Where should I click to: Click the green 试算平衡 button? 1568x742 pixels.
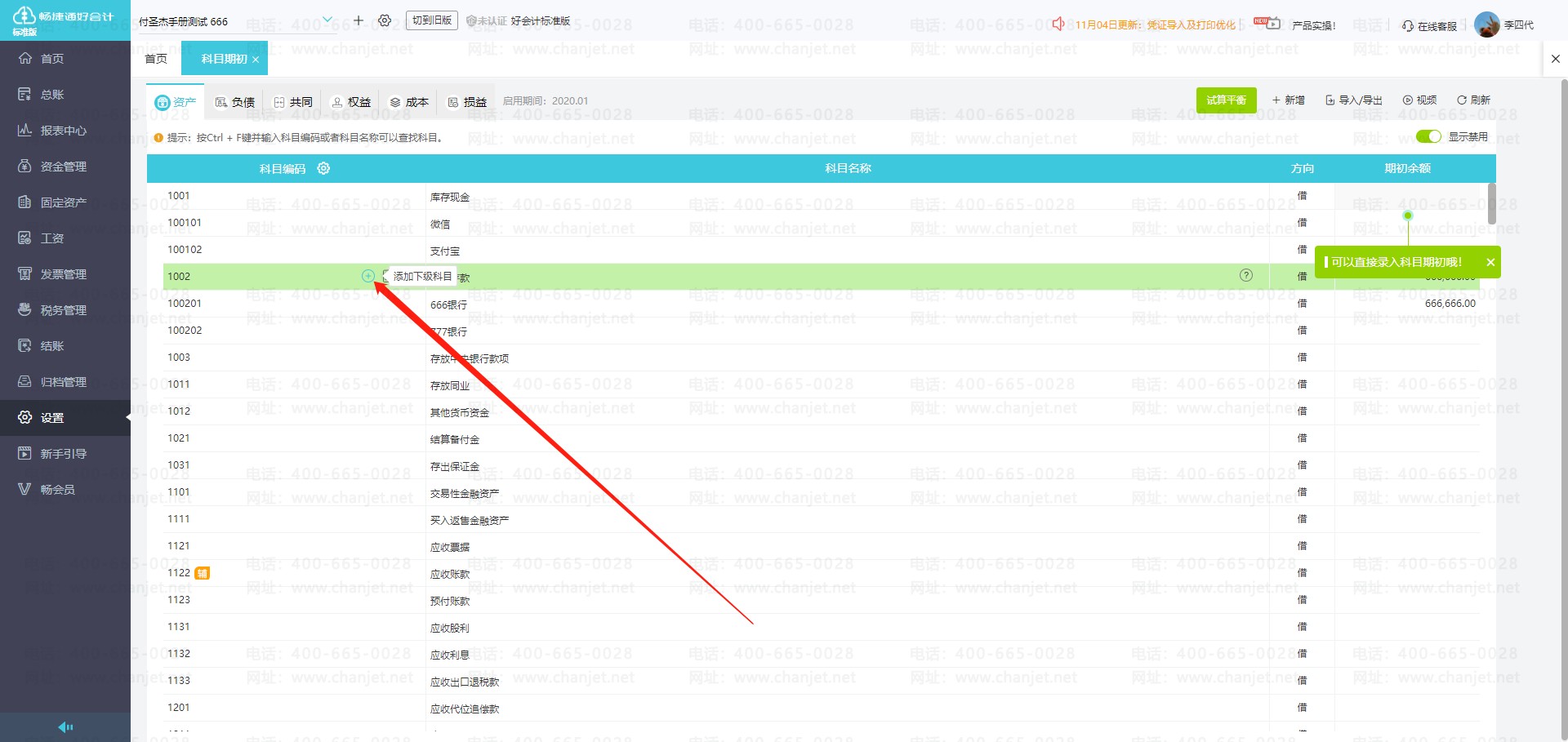(x=1226, y=100)
